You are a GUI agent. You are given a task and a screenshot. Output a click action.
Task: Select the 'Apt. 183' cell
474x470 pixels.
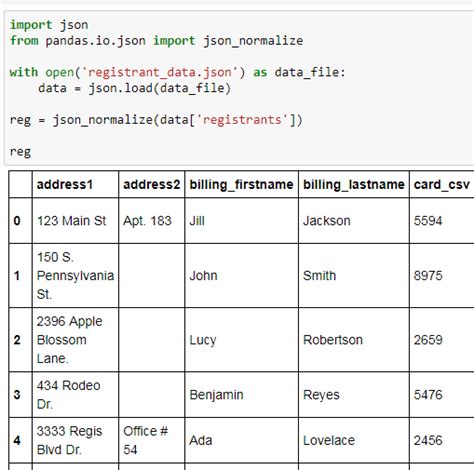pyautogui.click(x=152, y=221)
